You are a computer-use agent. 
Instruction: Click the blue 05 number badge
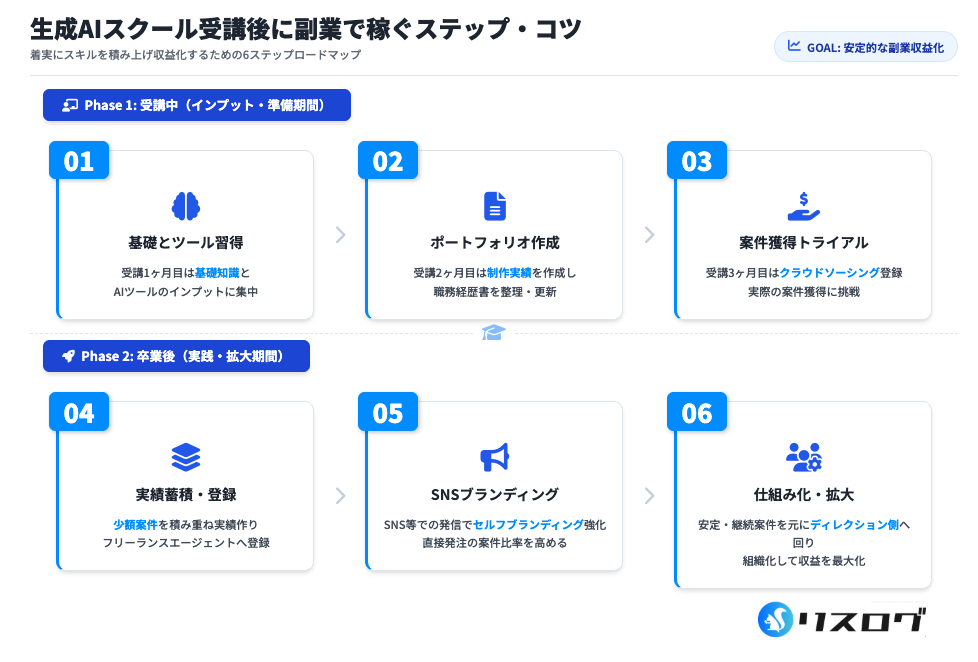388,412
